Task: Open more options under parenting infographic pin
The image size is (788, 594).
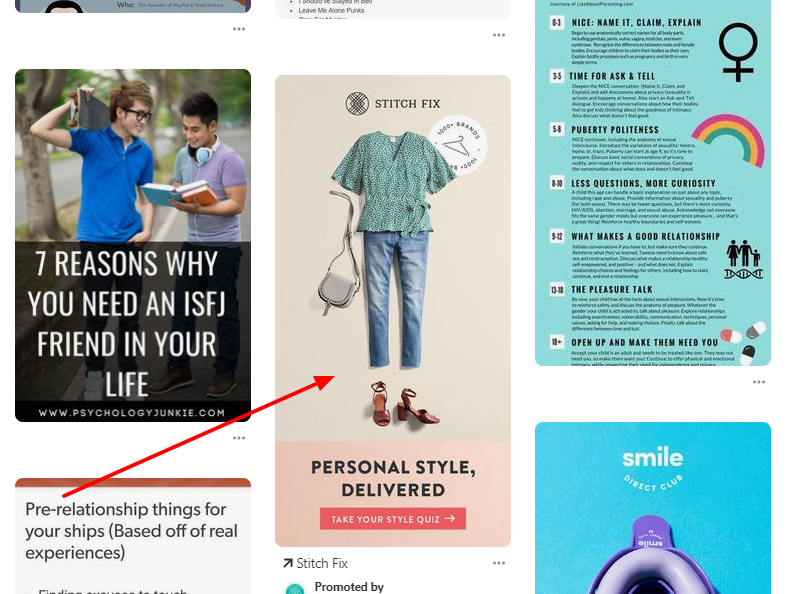Action: pos(759,382)
